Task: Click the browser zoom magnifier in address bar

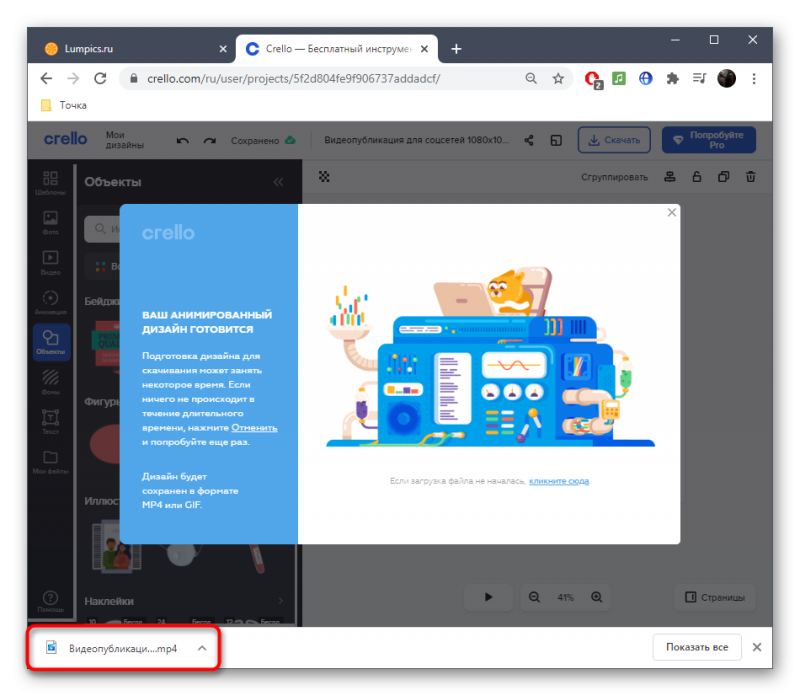Action: [531, 79]
